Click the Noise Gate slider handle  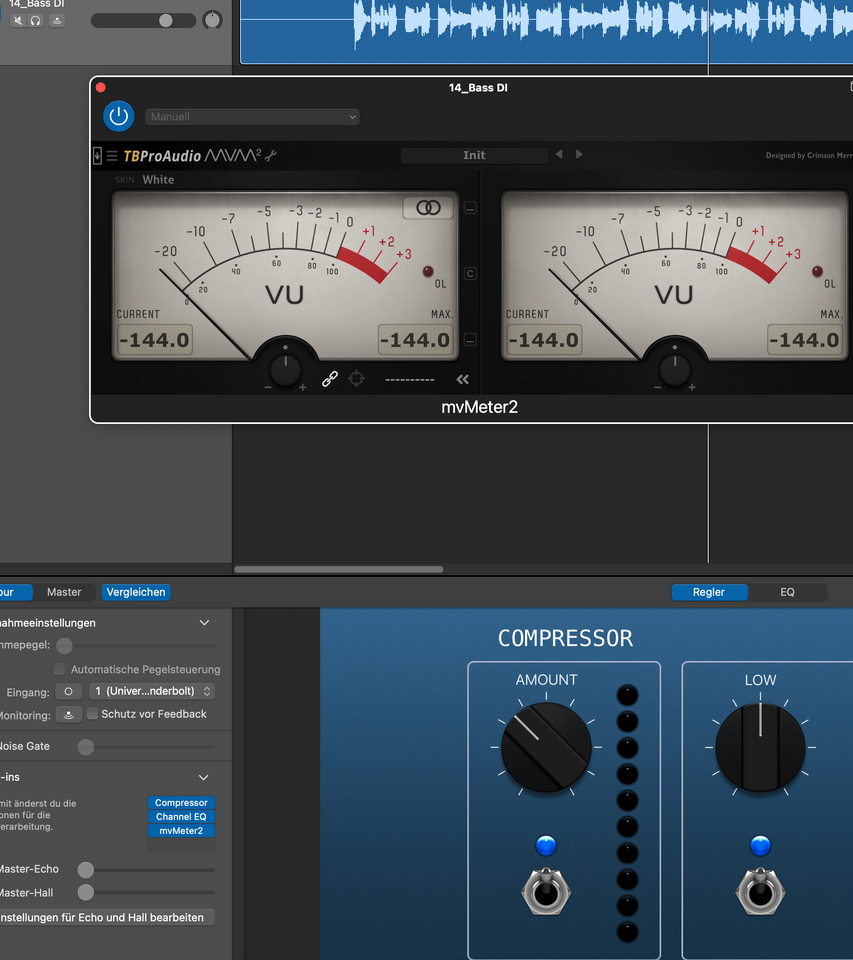tap(86, 747)
